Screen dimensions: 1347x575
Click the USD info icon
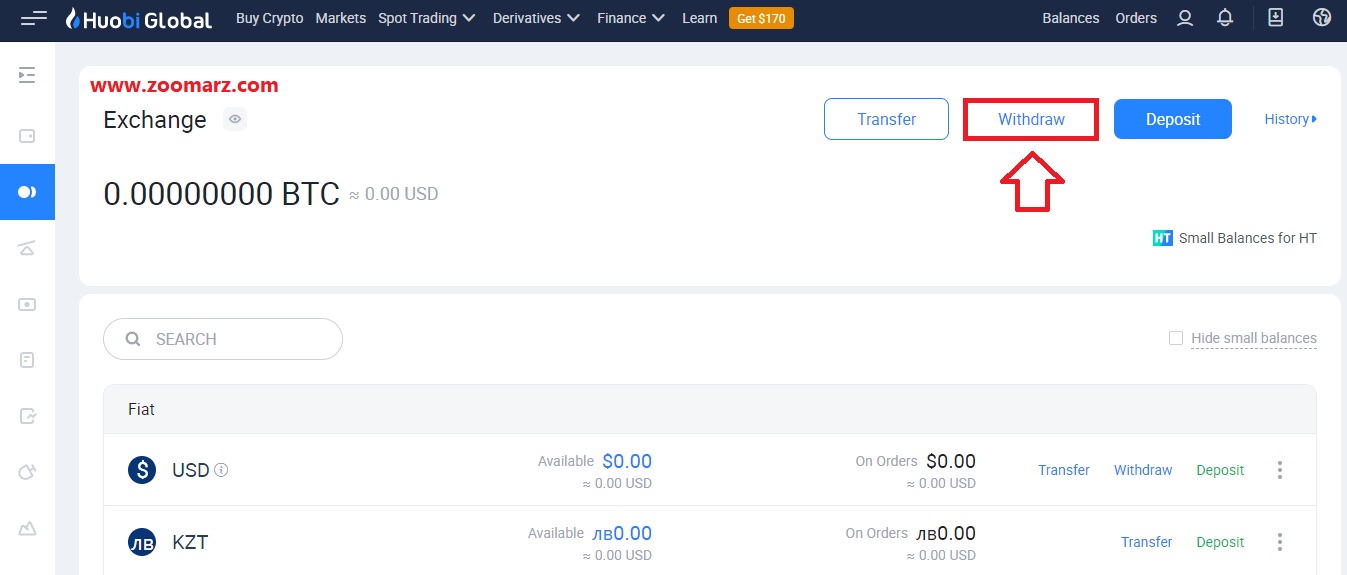tap(221, 469)
